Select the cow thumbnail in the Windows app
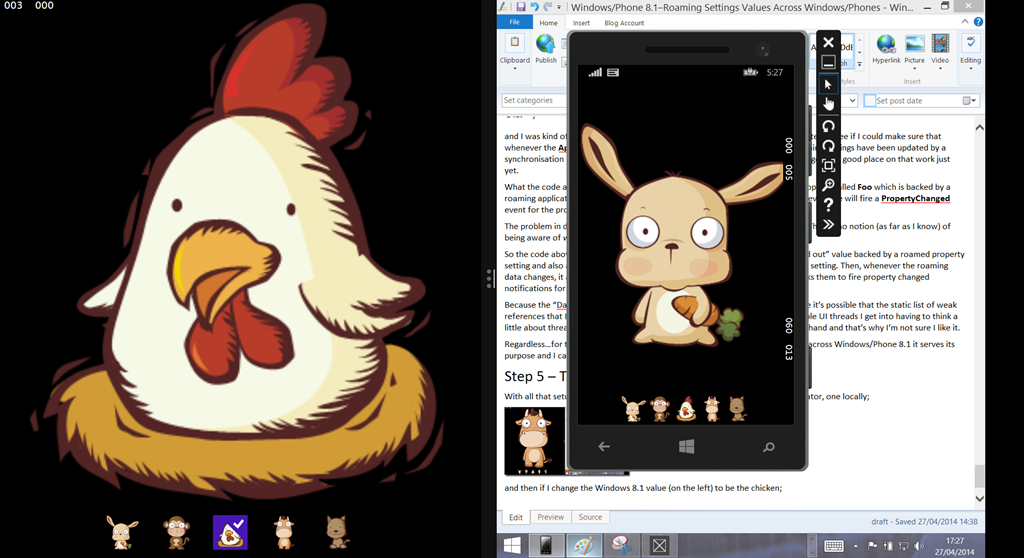 (283, 532)
